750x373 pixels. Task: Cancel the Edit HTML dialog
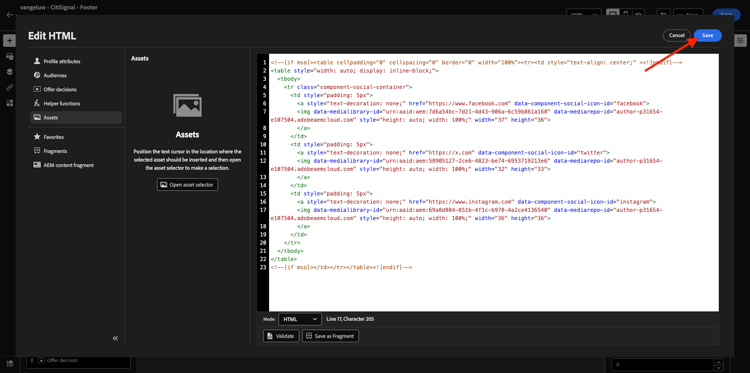(x=677, y=35)
